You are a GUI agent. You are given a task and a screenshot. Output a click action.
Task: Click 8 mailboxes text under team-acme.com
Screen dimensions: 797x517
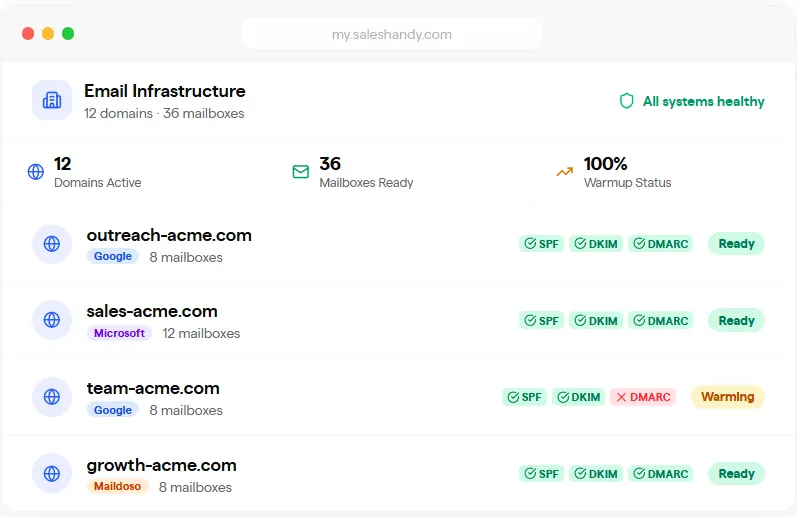coord(186,410)
